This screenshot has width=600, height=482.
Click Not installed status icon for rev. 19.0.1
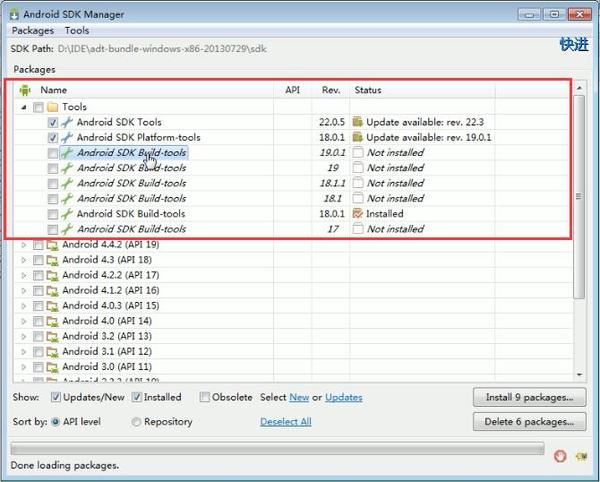358,153
